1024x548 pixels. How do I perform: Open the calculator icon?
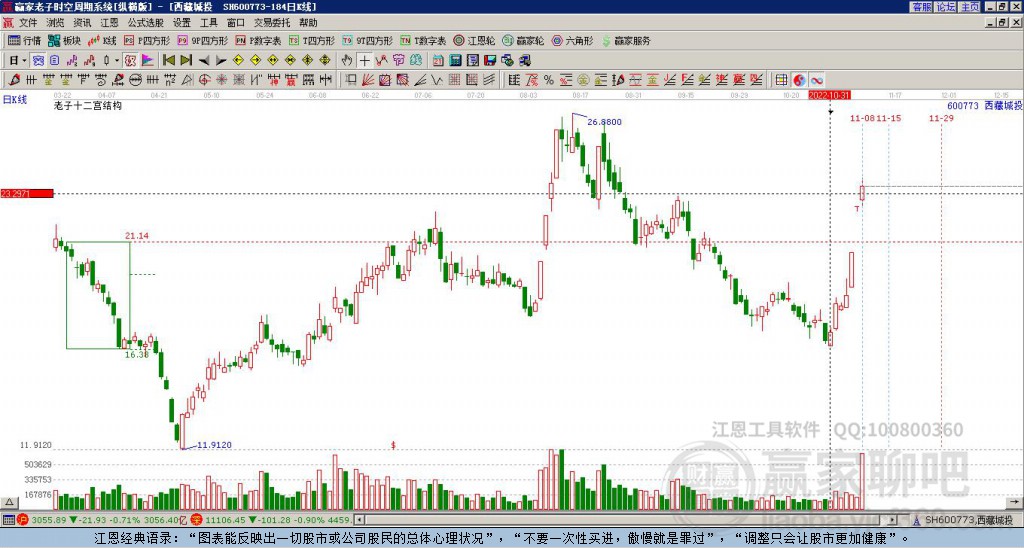point(455,61)
